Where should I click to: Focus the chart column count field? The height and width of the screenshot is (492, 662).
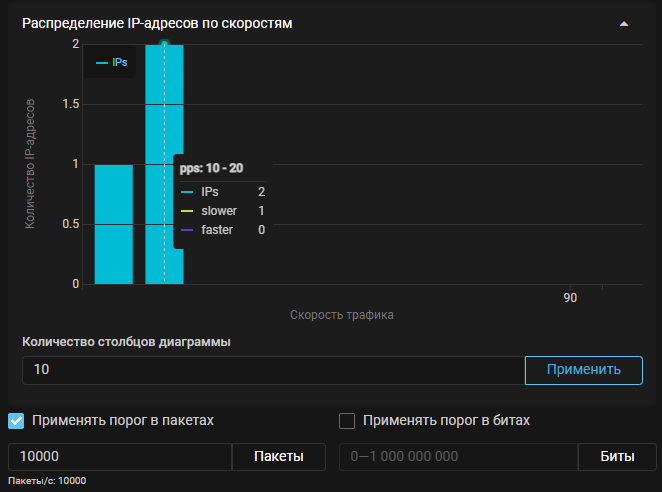[x=272, y=370]
